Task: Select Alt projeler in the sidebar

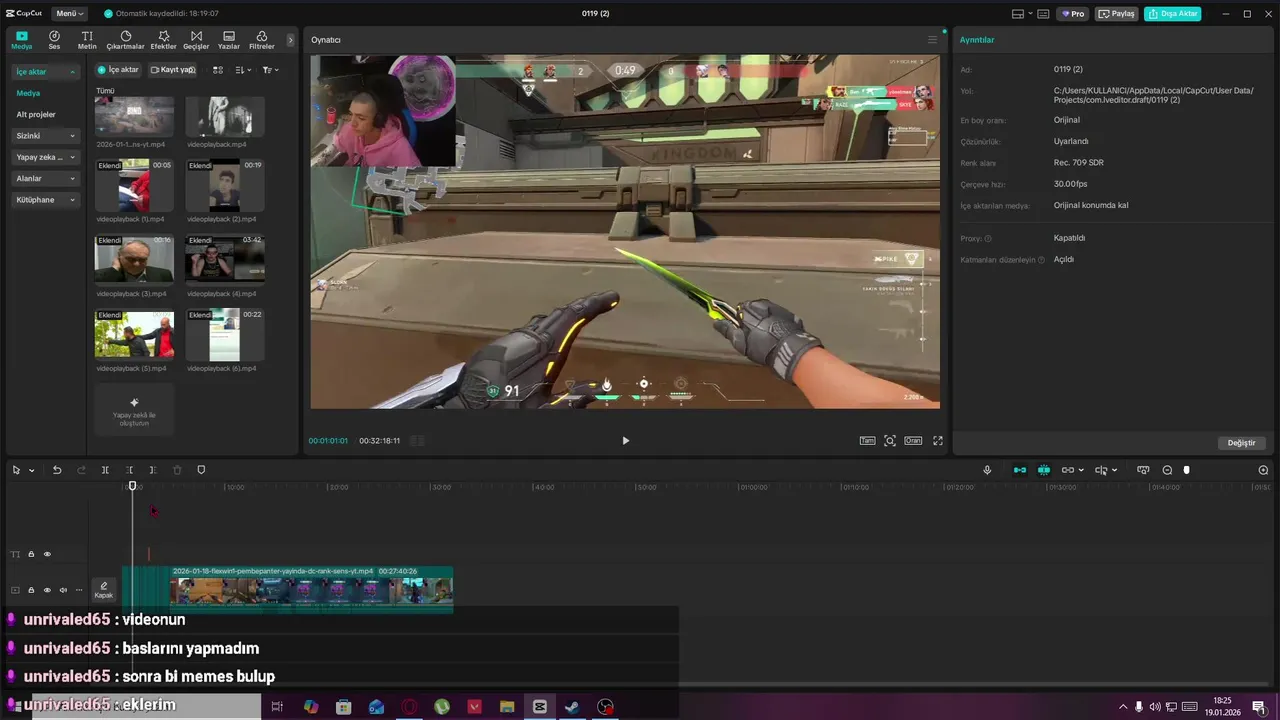Action: [36, 114]
